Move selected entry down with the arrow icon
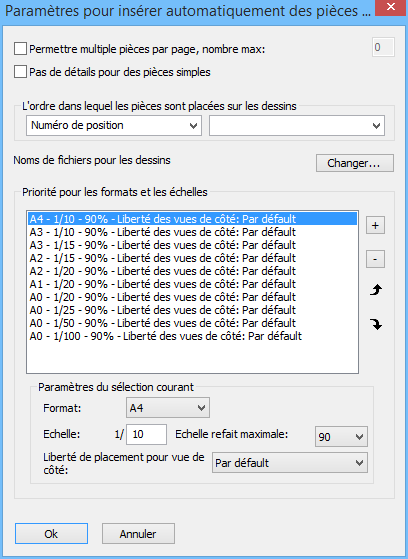This screenshot has width=408, height=559. [376, 324]
